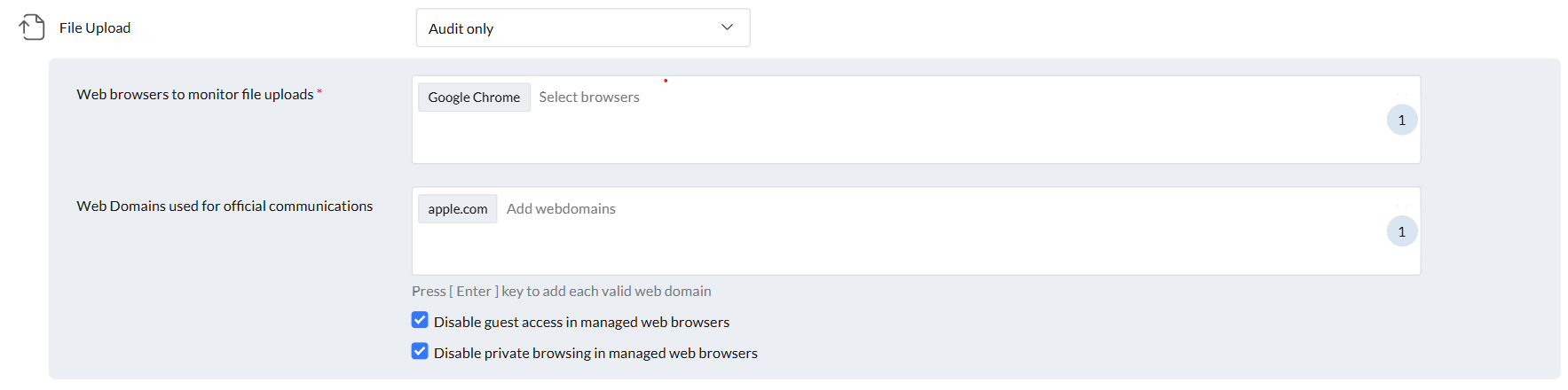Click the Web Domains official communications label
Screen dimensions: 1568x390
click(x=225, y=207)
